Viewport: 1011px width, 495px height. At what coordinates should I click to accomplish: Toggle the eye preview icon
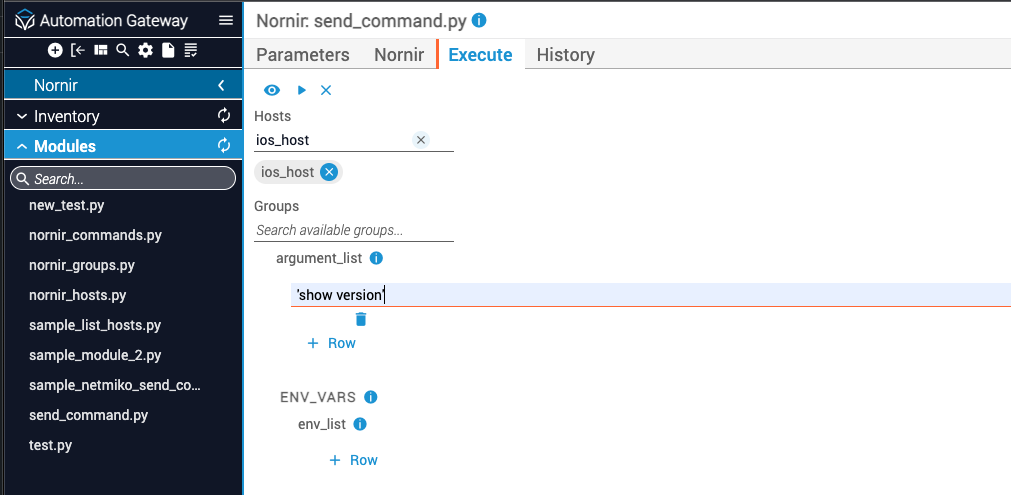pos(272,90)
